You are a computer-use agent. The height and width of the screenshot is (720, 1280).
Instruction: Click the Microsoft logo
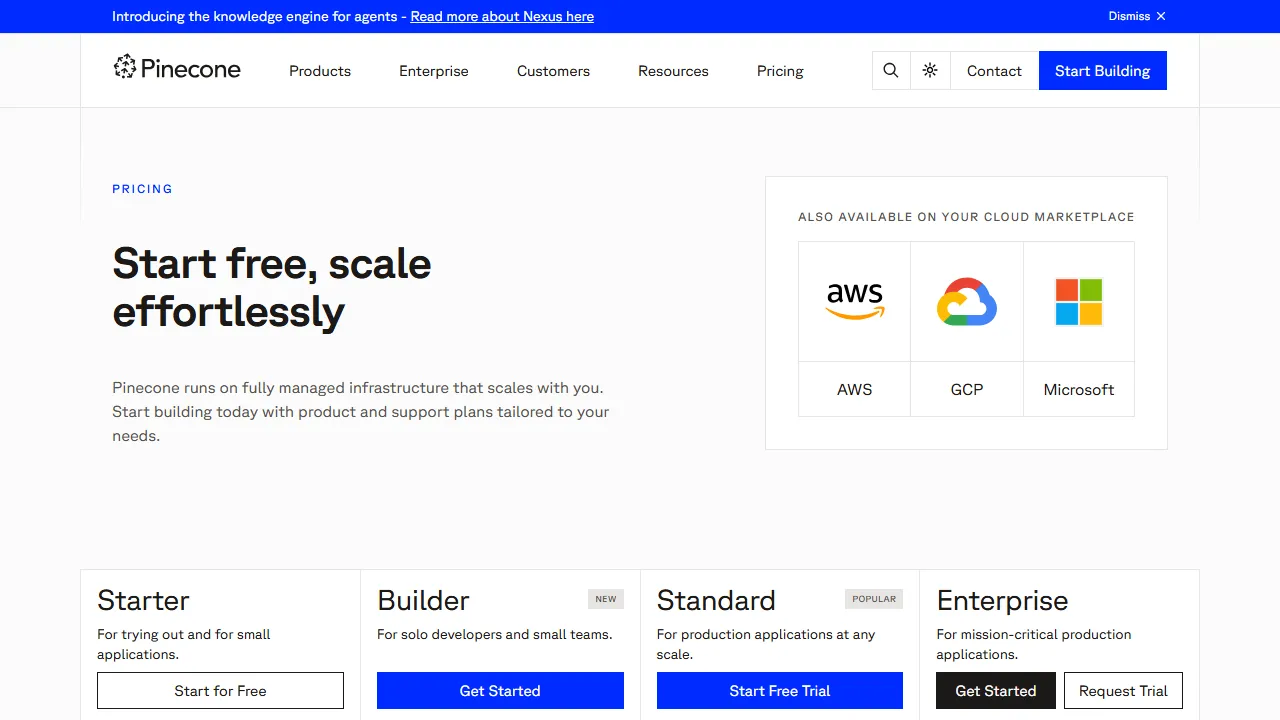(1079, 301)
